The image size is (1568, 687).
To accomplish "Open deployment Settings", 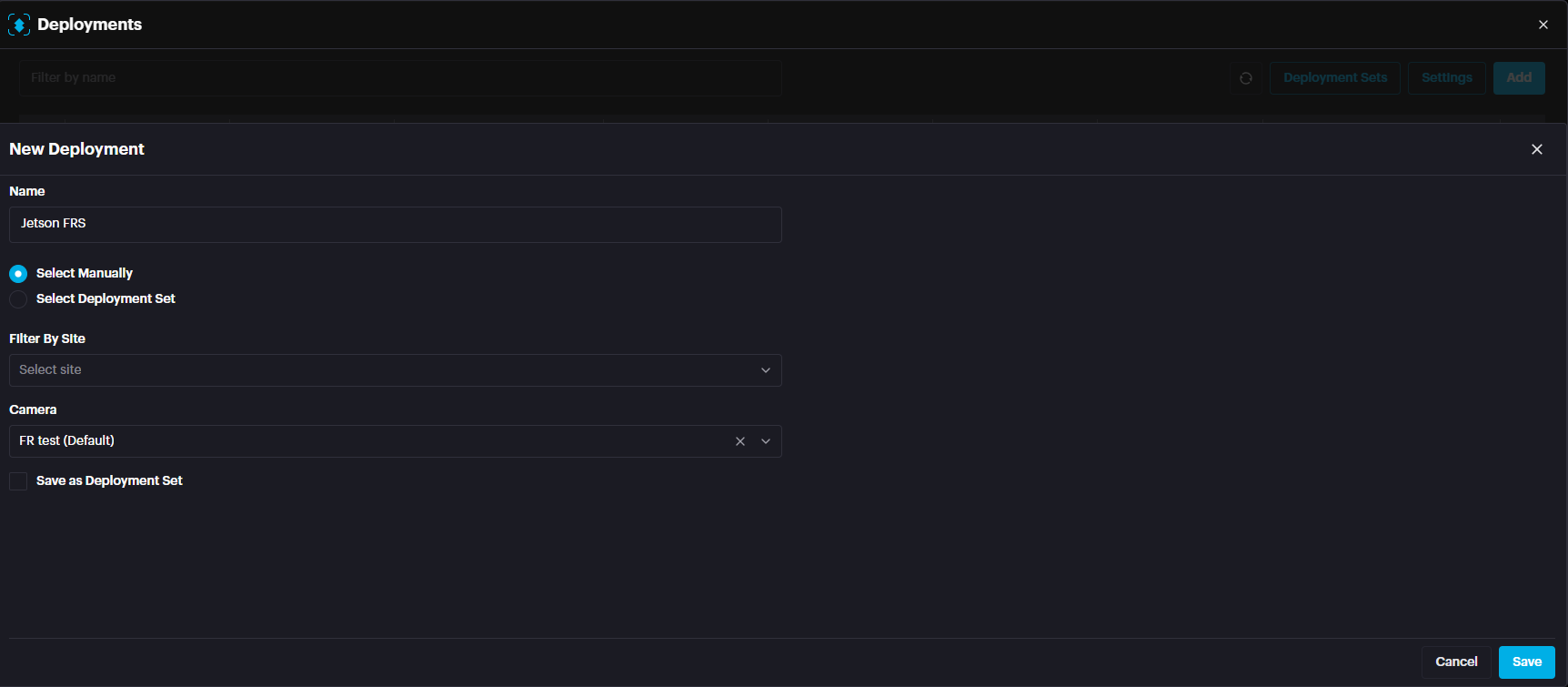I will click(x=1446, y=78).
